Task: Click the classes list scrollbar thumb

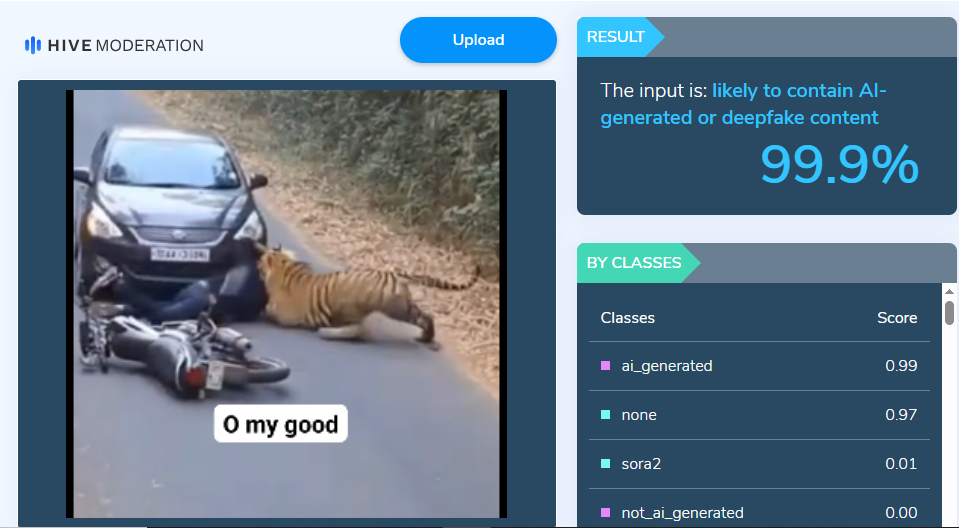Action: [949, 312]
